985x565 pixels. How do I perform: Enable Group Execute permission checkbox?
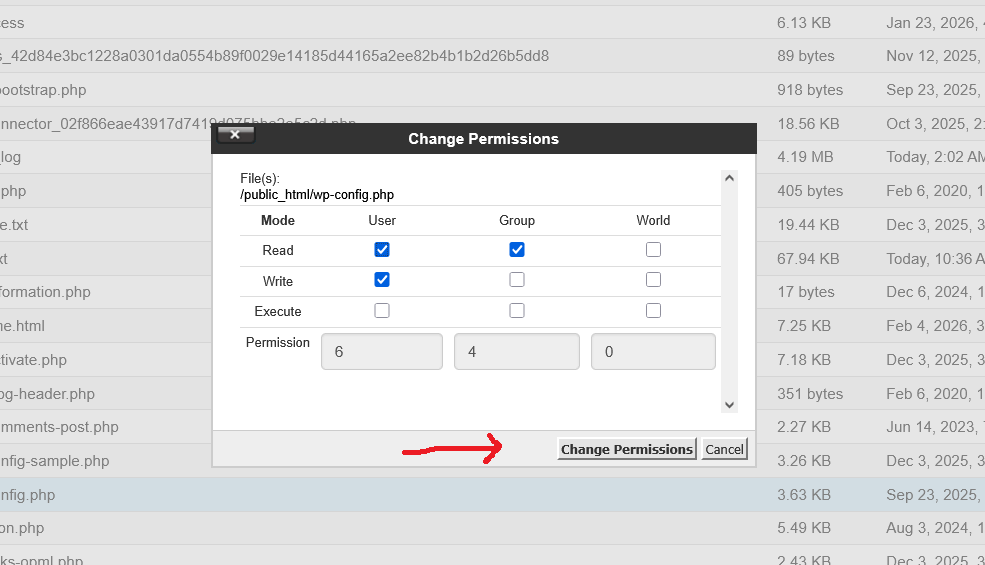pyautogui.click(x=517, y=311)
